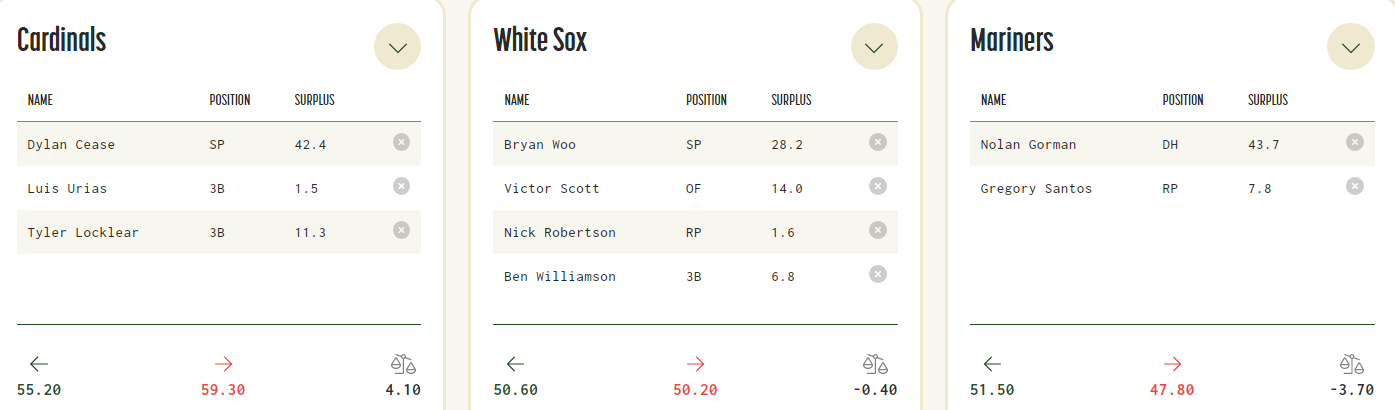Remove Gregory Santos from the trade
The image size is (1395, 410).
point(1354,186)
